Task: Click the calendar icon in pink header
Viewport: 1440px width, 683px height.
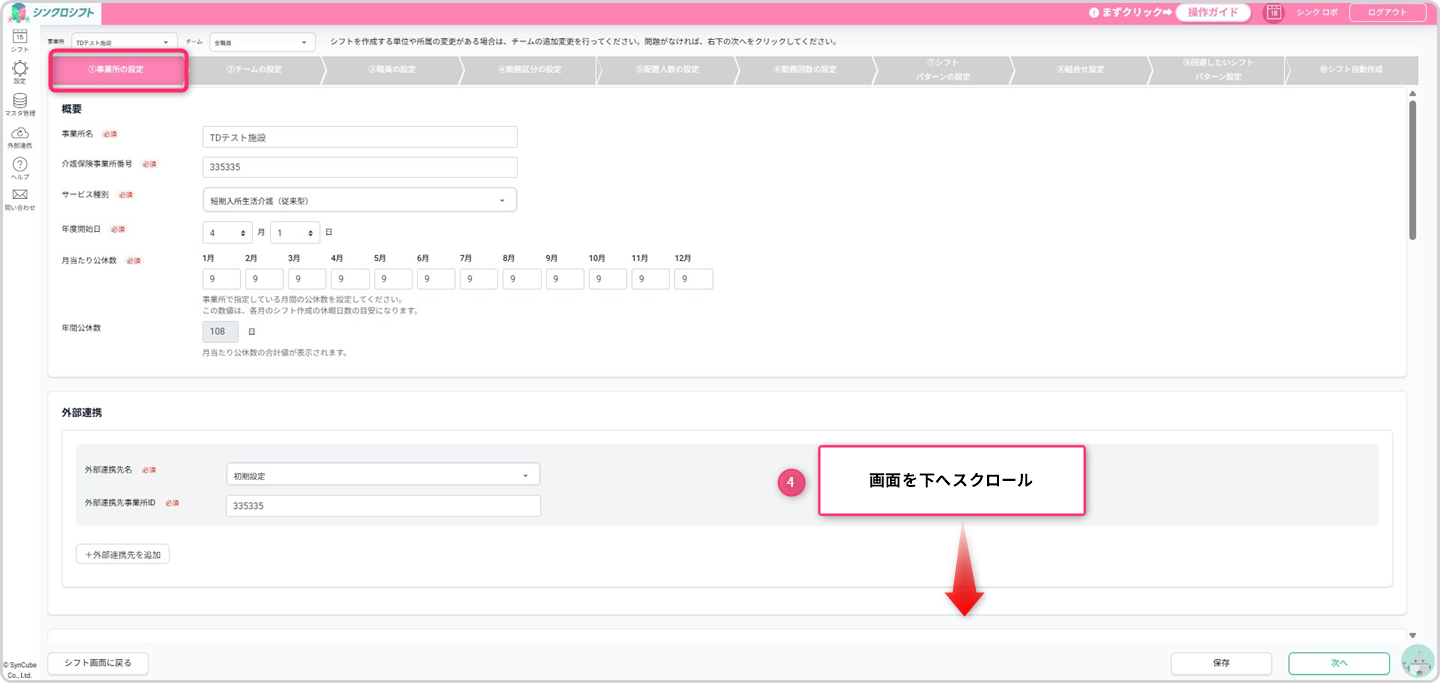Action: [1273, 12]
